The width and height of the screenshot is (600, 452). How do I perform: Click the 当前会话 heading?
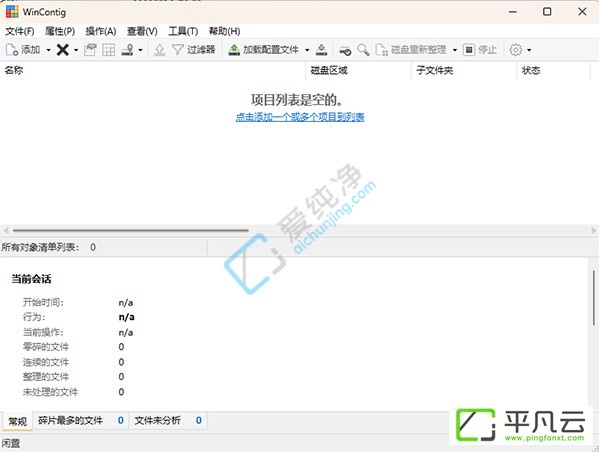(31, 279)
